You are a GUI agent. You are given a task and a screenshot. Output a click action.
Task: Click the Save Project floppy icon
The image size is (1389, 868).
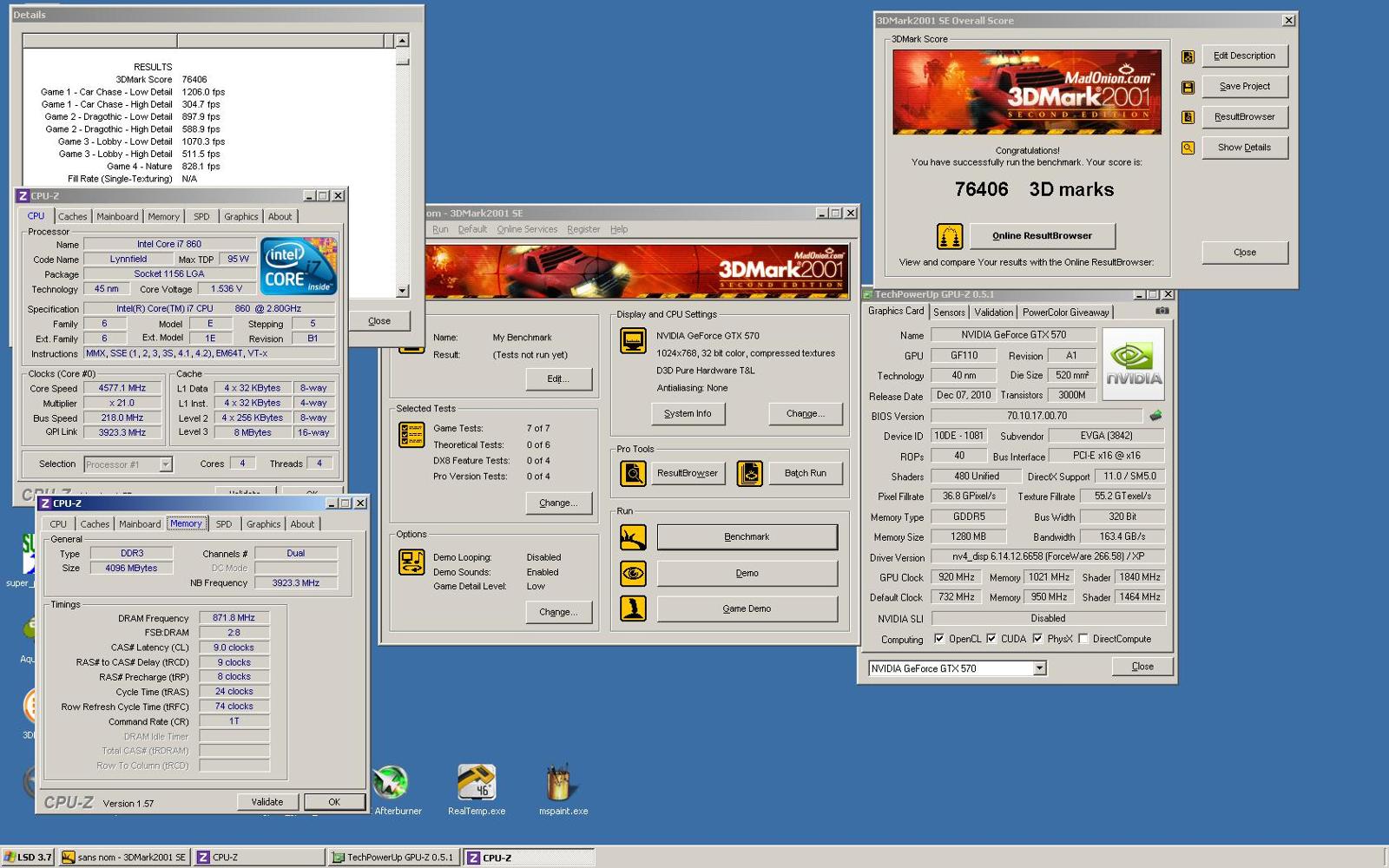point(1188,88)
